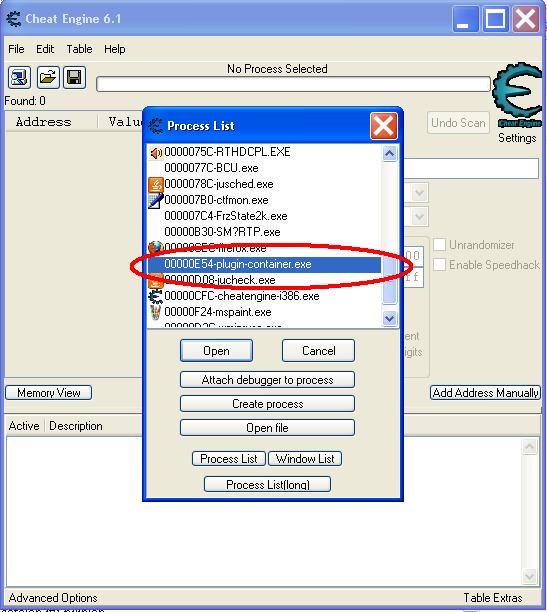Screen dimensions: 547x612
Task: Select 00000F24-mspaint.exe process
Action: click(x=264, y=312)
